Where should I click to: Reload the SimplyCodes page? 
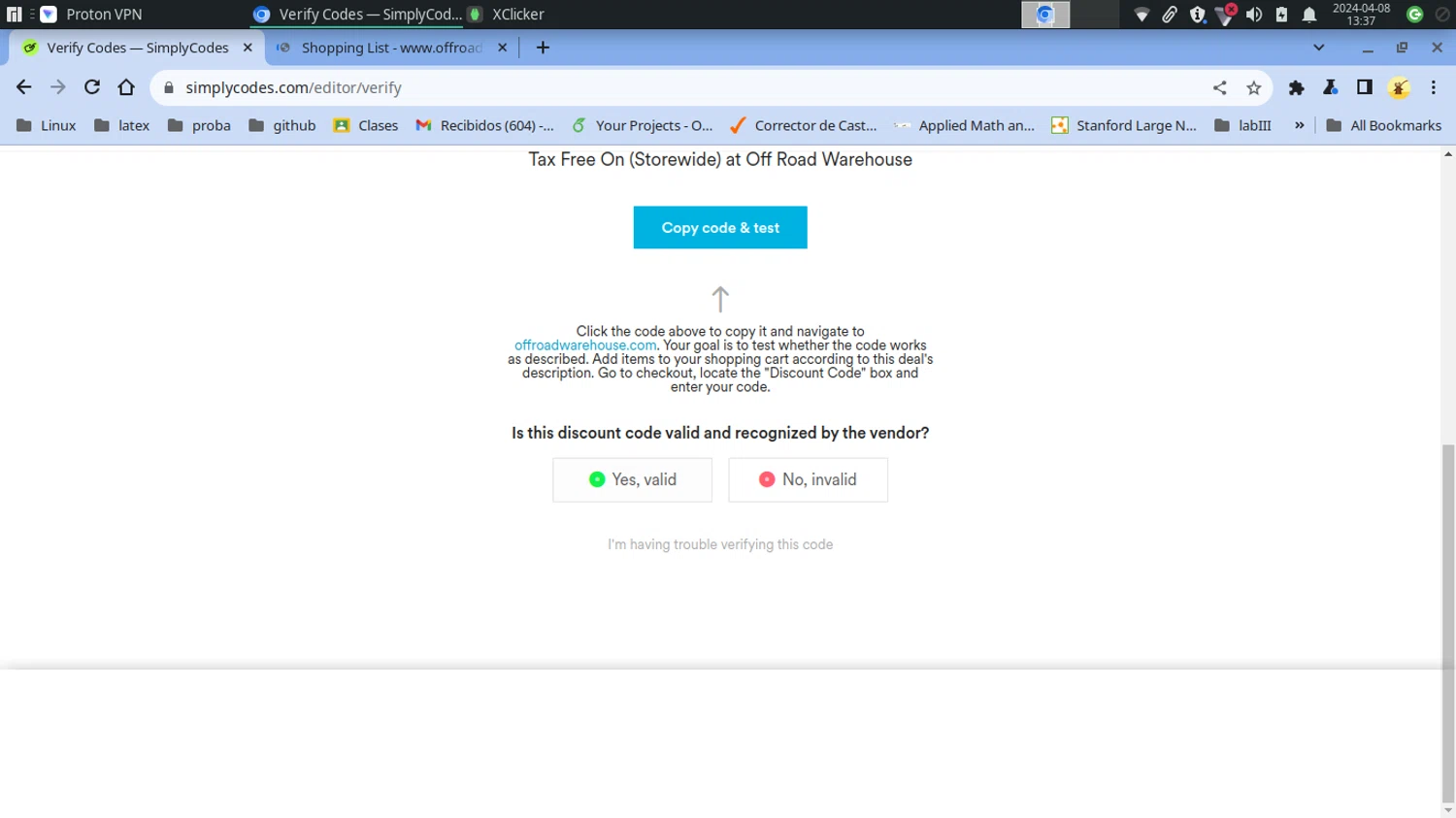click(92, 87)
